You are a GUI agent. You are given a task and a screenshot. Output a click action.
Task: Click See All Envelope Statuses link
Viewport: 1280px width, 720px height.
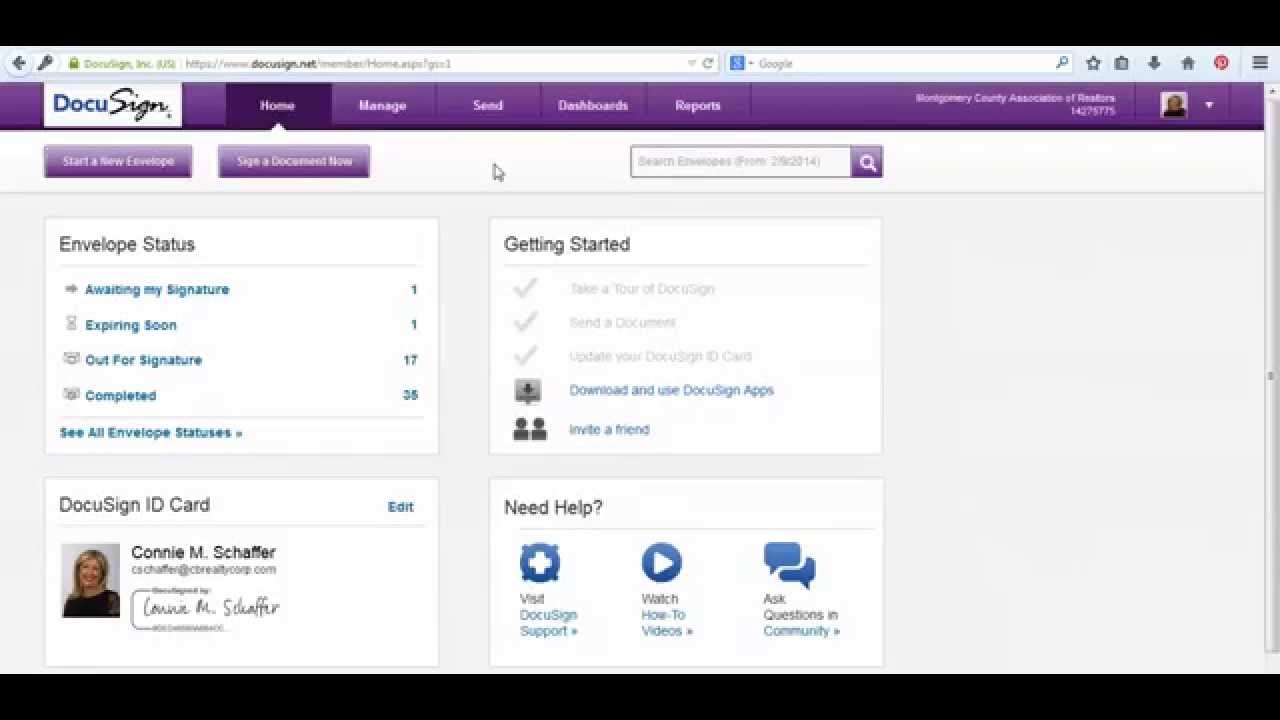click(151, 433)
